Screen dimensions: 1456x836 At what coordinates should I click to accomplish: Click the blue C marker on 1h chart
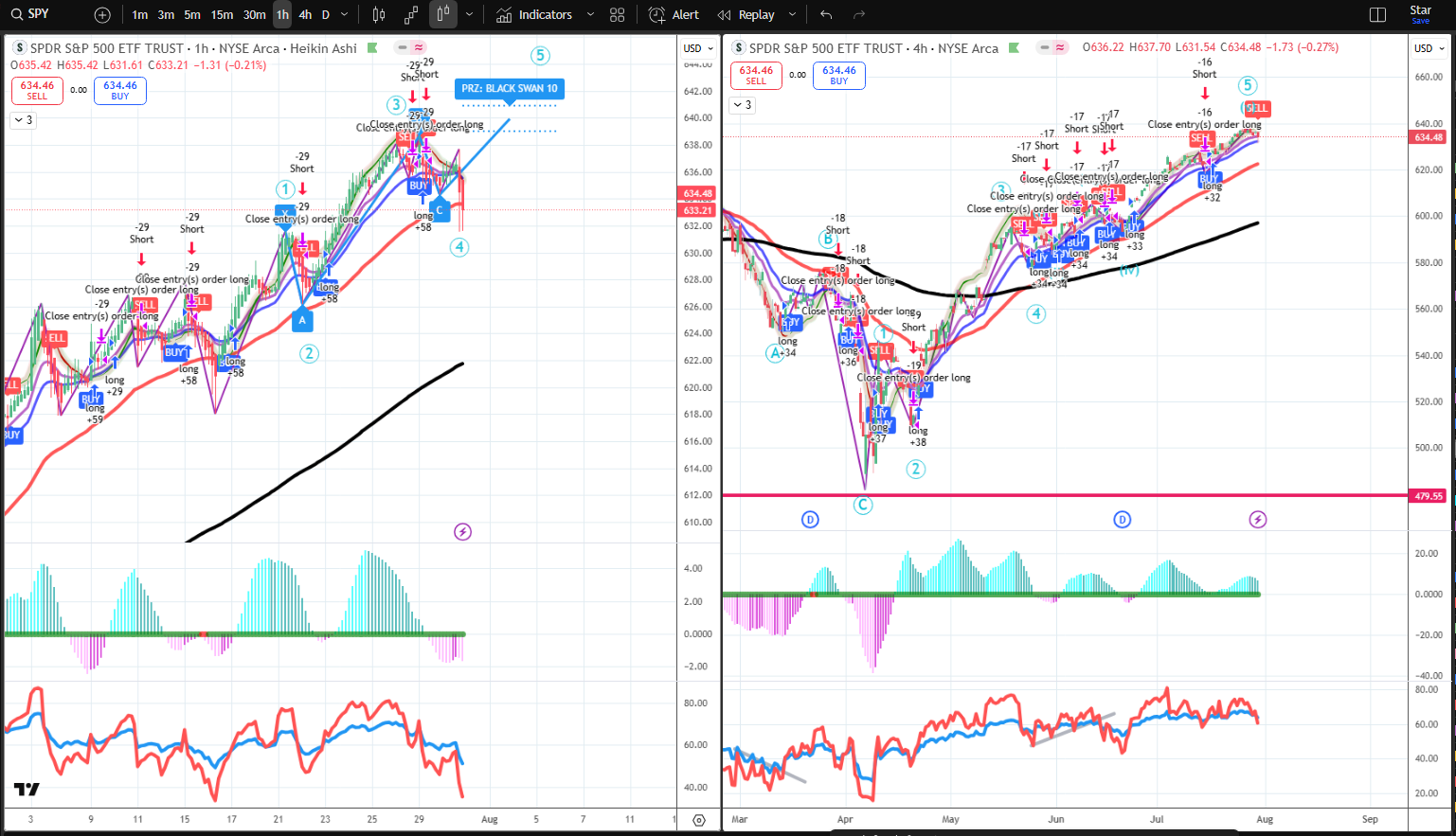(439, 209)
